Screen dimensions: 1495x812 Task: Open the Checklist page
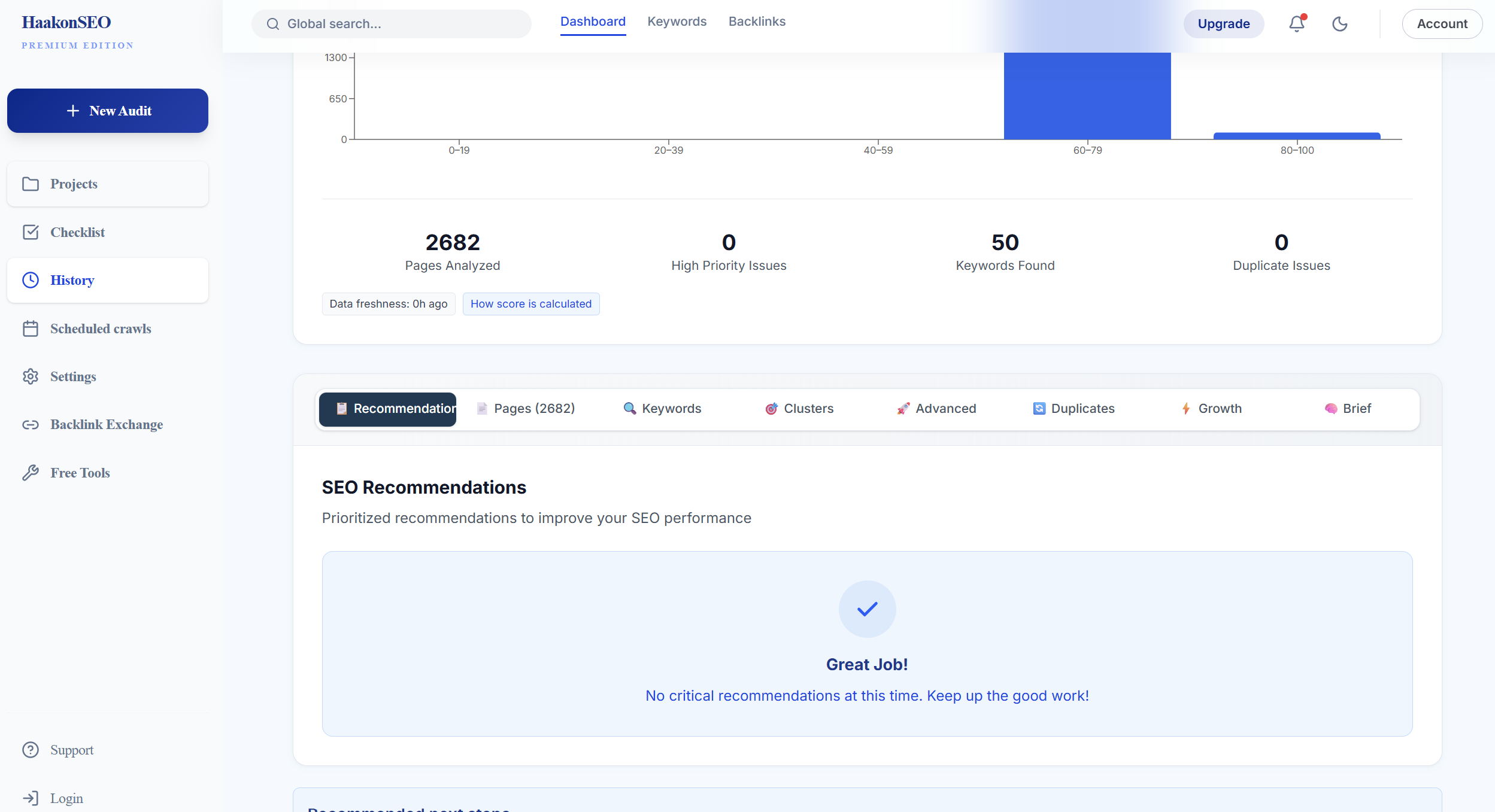pyautogui.click(x=108, y=232)
